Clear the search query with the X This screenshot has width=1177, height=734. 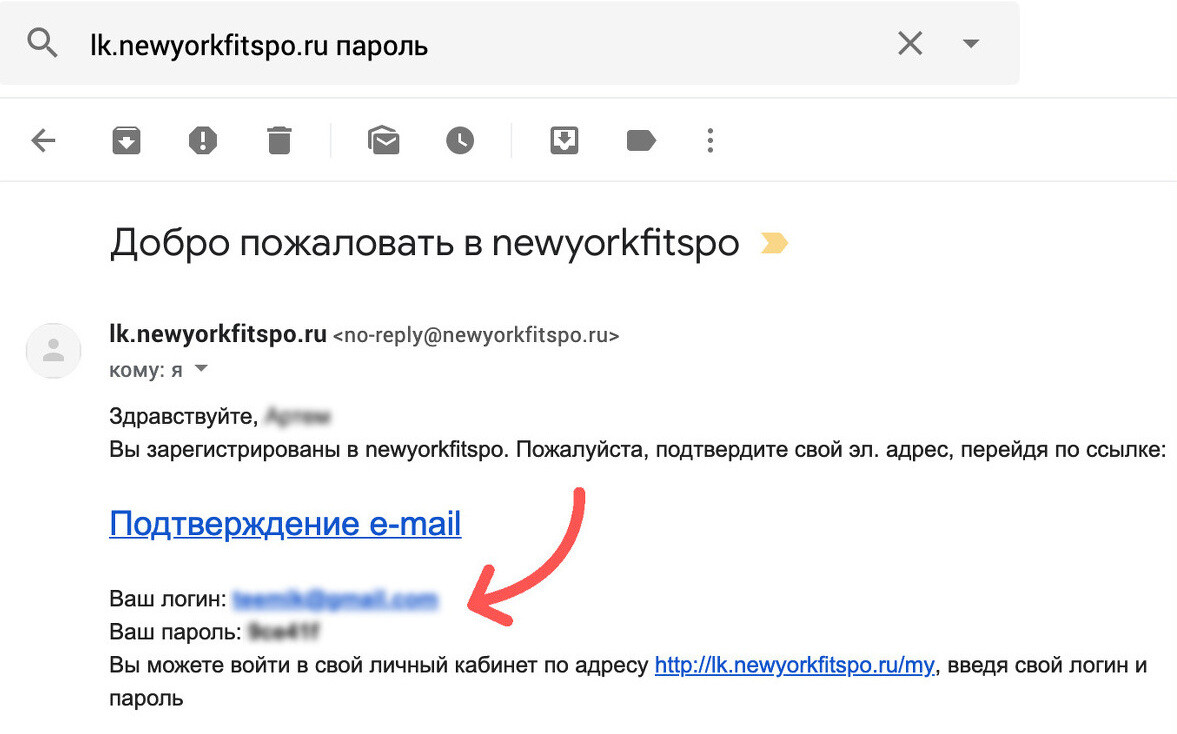point(910,44)
